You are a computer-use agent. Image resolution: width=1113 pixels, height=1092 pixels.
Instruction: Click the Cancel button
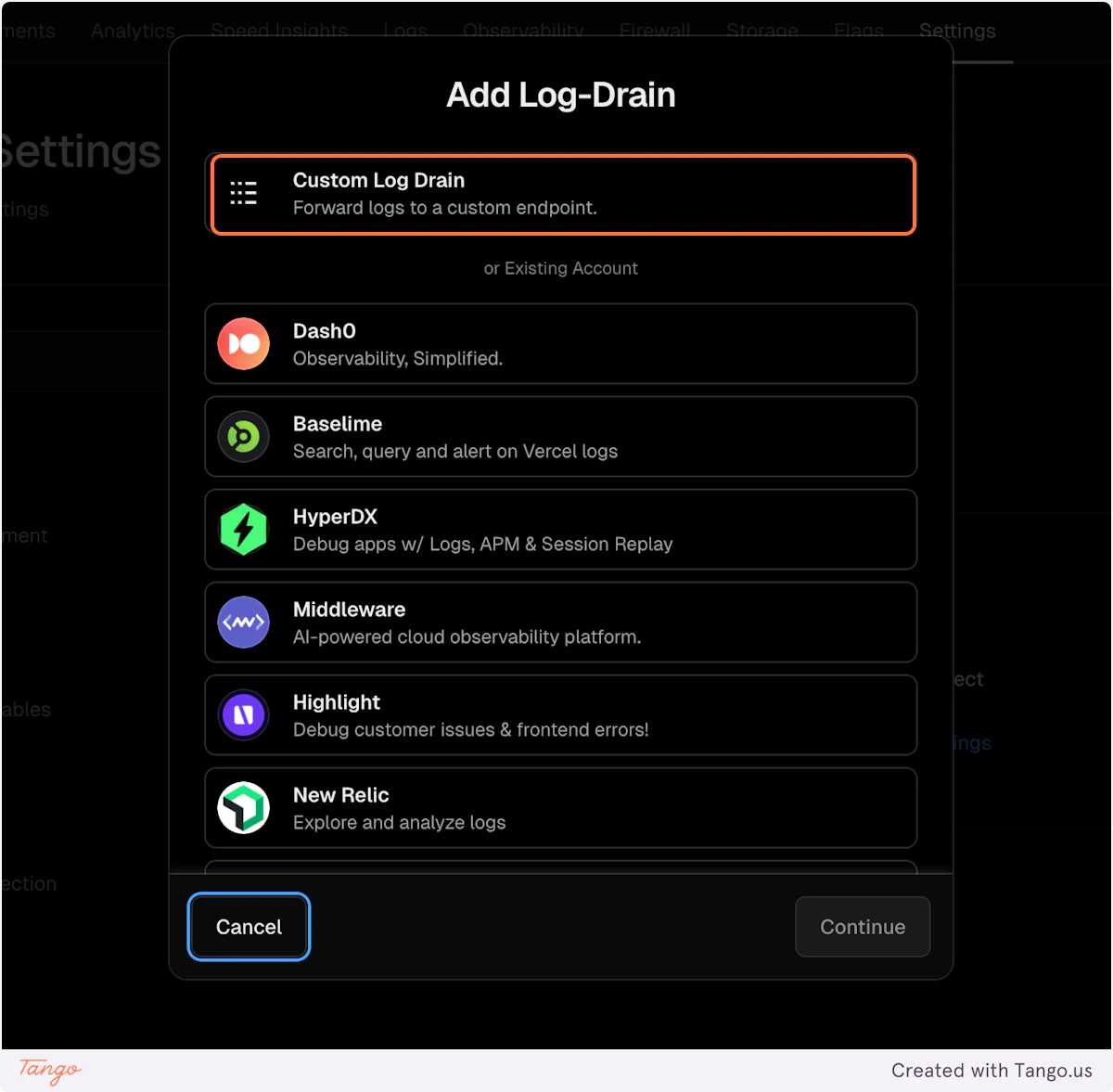(x=248, y=926)
